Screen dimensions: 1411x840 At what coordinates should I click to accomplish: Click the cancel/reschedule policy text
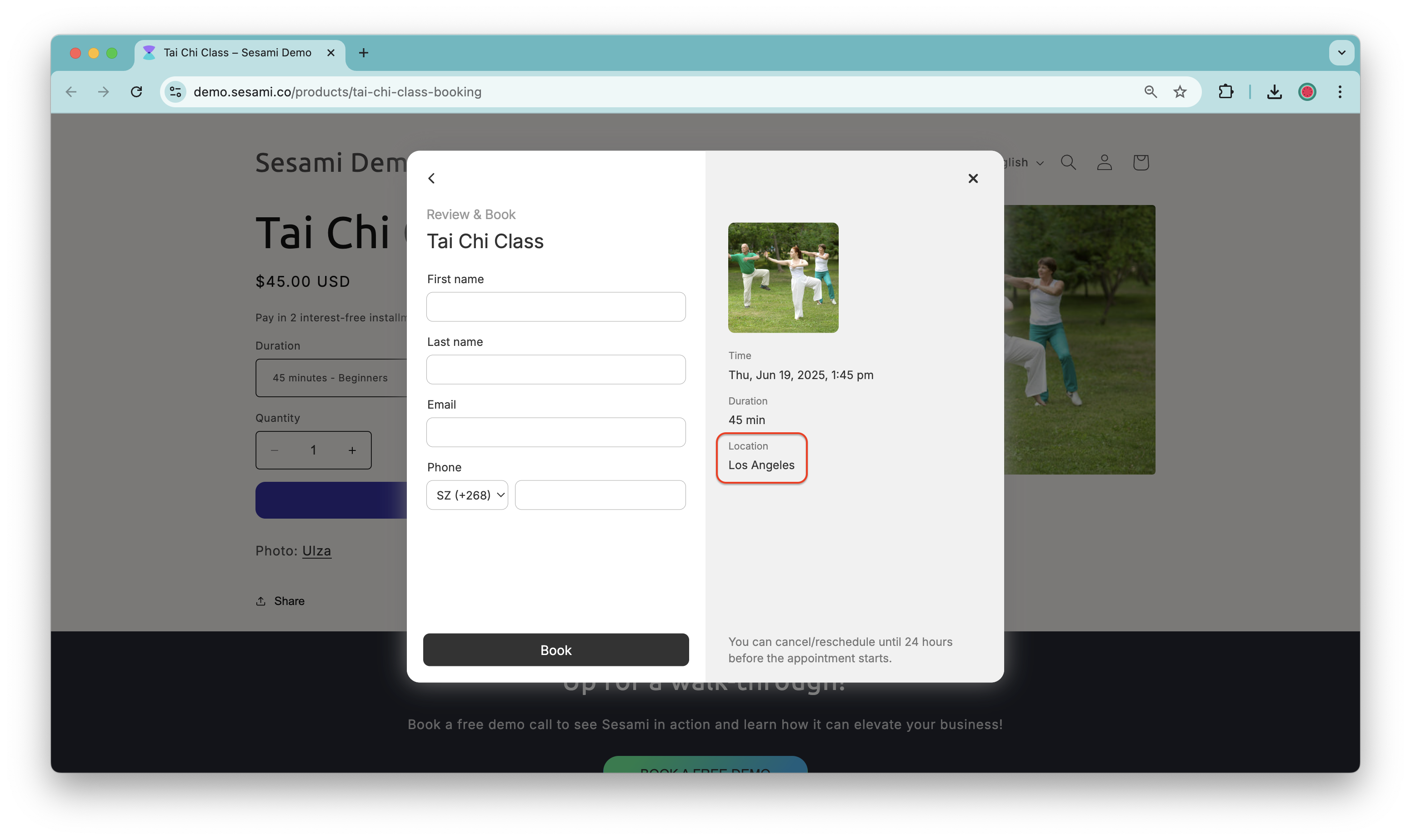(x=841, y=650)
